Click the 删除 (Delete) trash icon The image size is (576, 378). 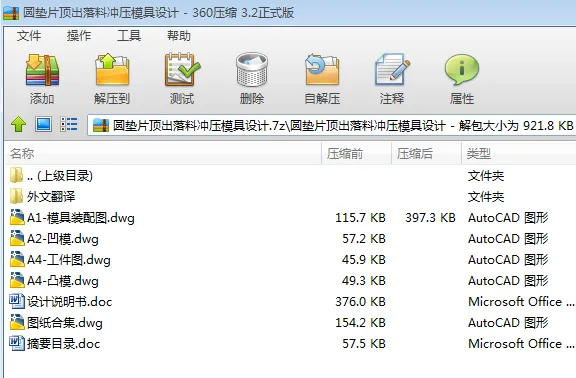[x=252, y=70]
